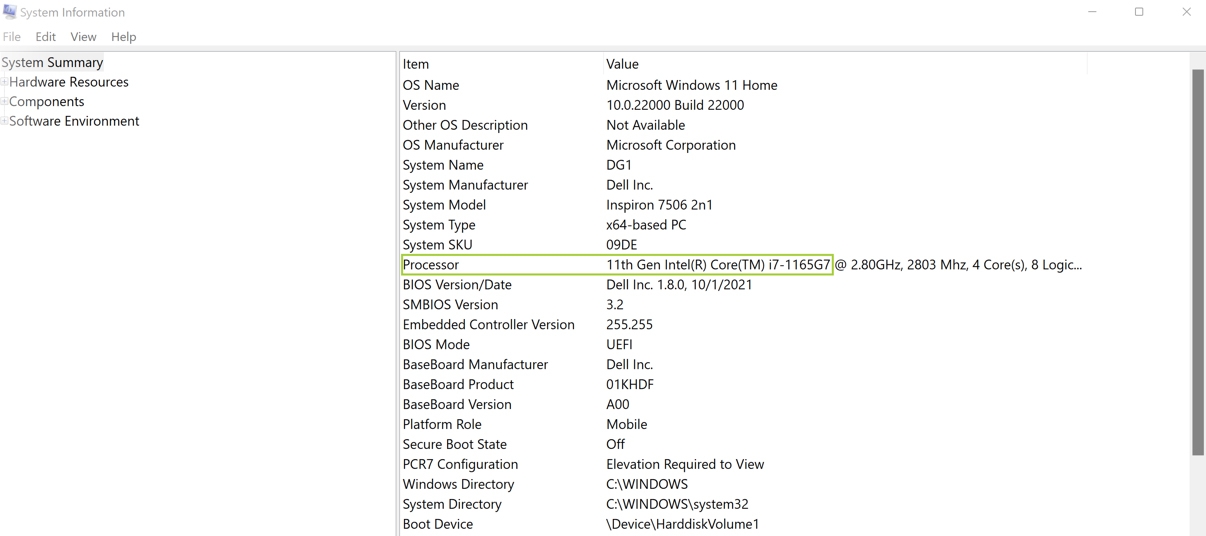Close the System Information window

point(1186,12)
